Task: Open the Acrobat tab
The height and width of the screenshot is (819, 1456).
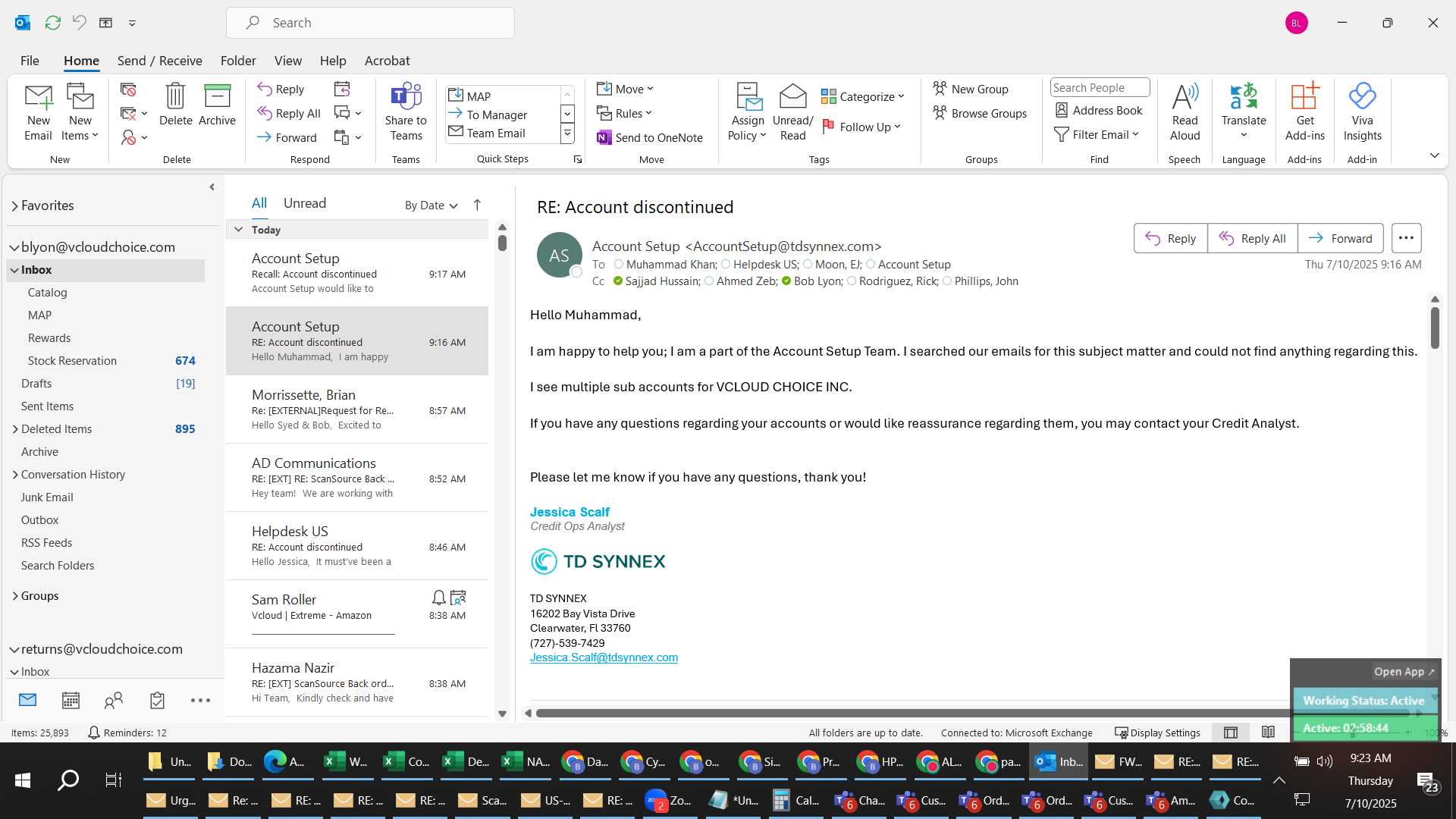Action: (387, 61)
